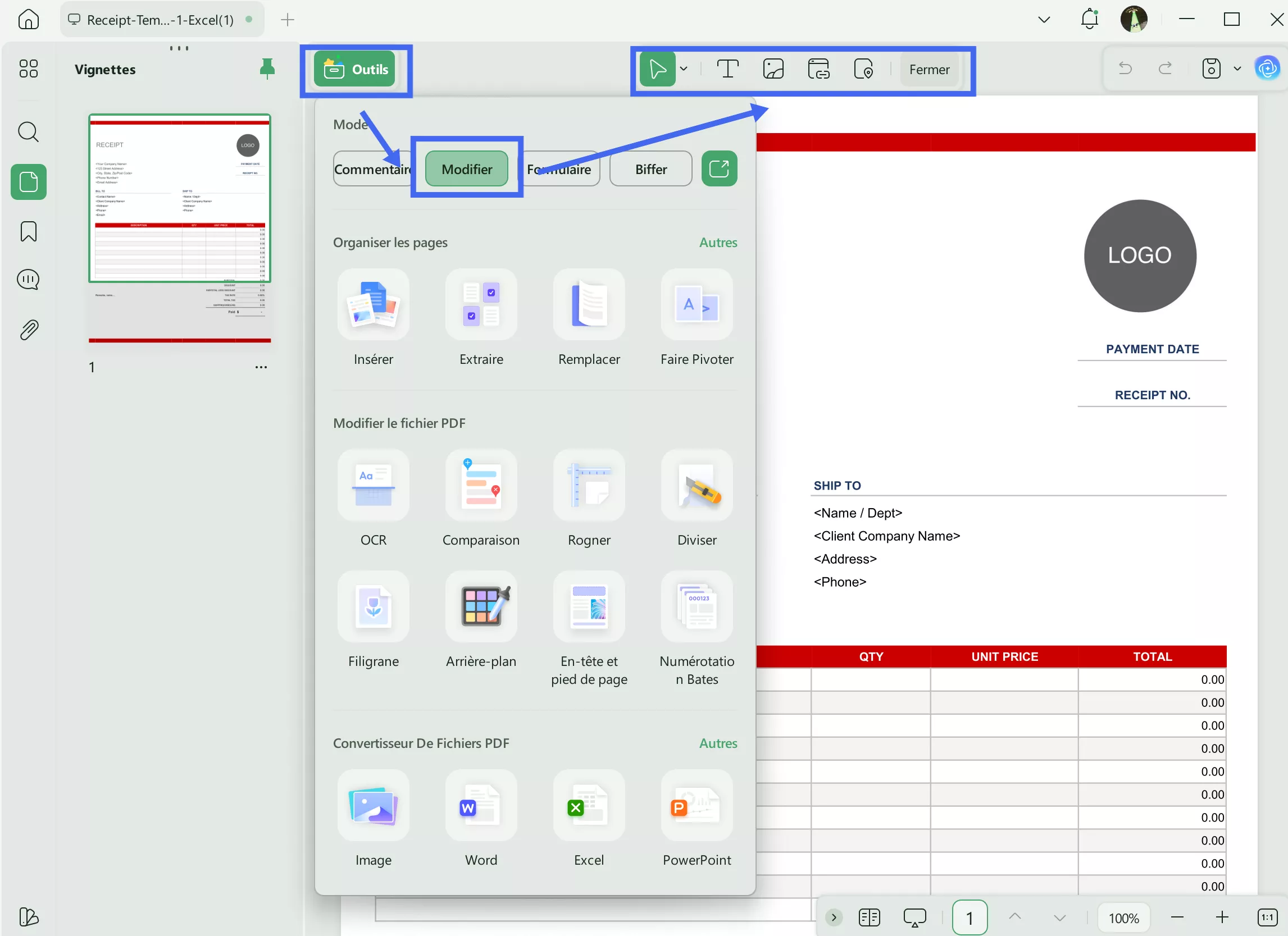Select the Filigrane watermark tool

[x=373, y=608]
